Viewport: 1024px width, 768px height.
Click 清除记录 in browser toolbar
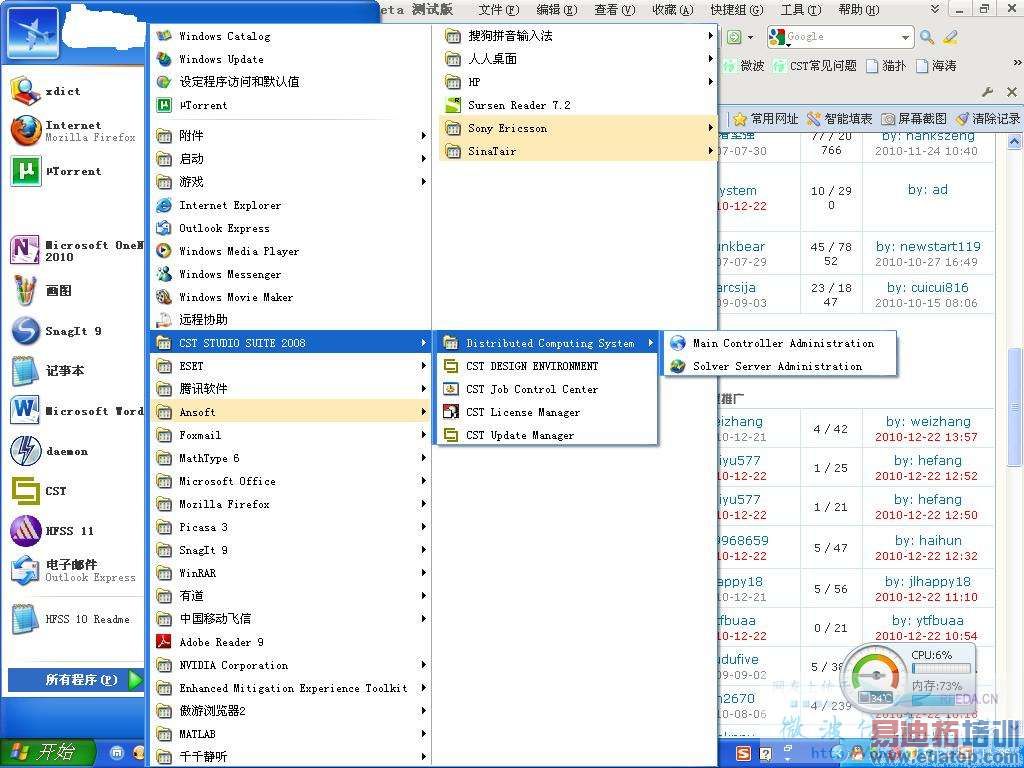(x=987, y=118)
